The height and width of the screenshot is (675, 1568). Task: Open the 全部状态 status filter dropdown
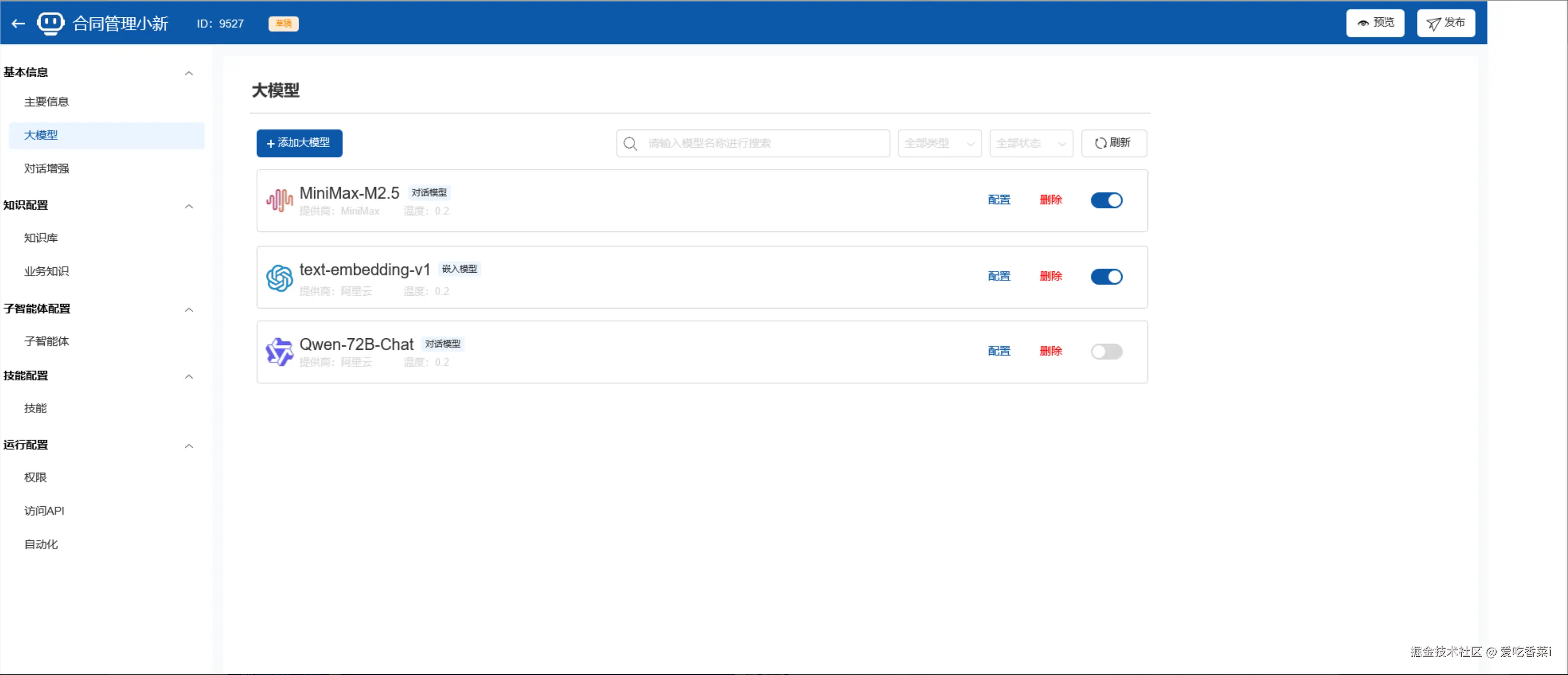(x=1031, y=144)
